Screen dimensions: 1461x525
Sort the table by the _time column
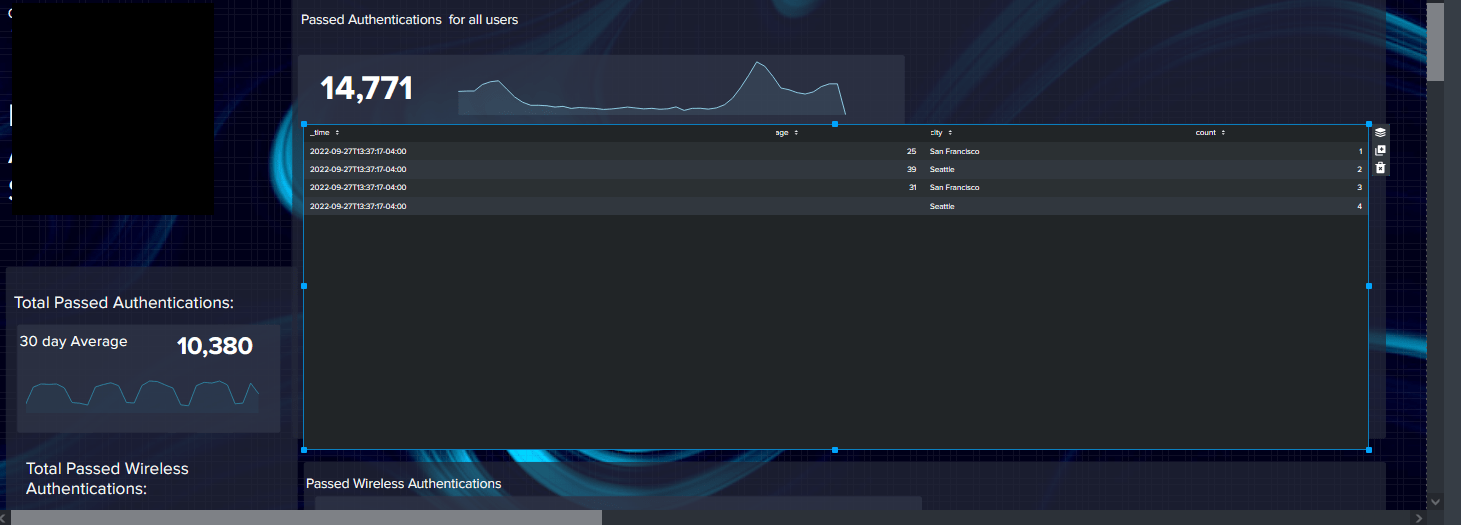point(324,132)
